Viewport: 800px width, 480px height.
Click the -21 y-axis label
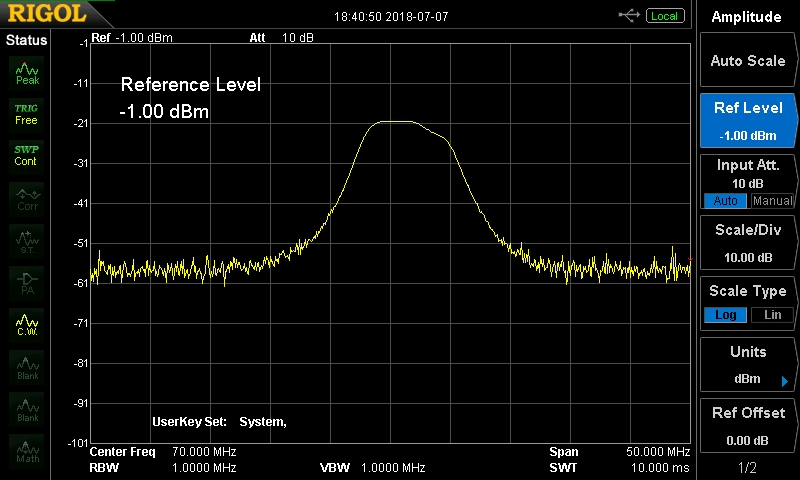tap(81, 123)
